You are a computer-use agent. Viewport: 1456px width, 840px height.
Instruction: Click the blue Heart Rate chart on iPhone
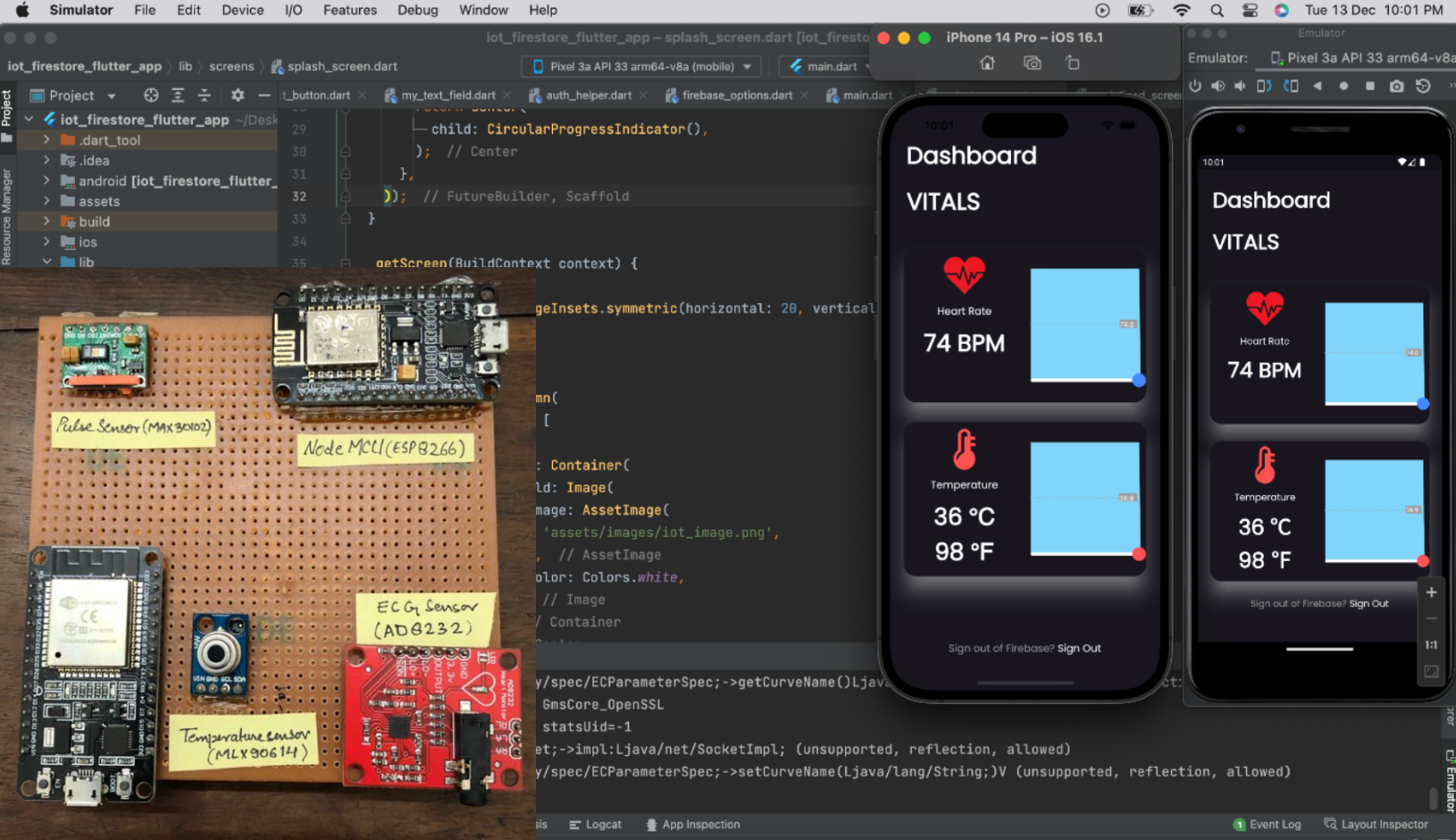tap(1084, 324)
